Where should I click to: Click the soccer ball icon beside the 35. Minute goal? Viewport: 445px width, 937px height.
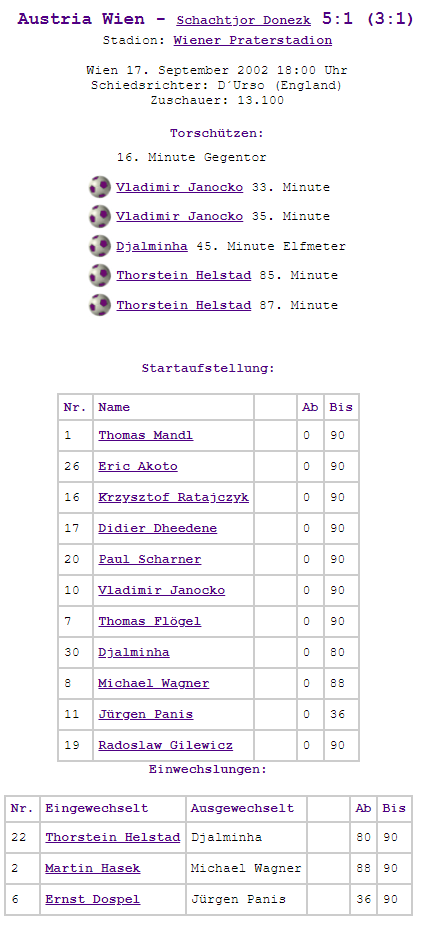click(x=100, y=216)
